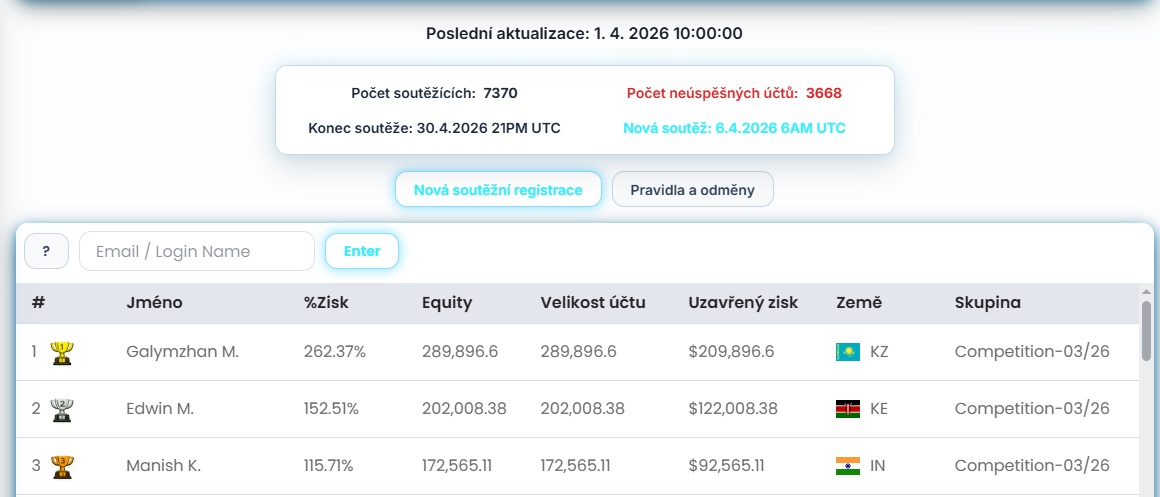Click the scrollbar up arrow
Image resolution: width=1160 pixels, height=497 pixels.
(x=1146, y=292)
